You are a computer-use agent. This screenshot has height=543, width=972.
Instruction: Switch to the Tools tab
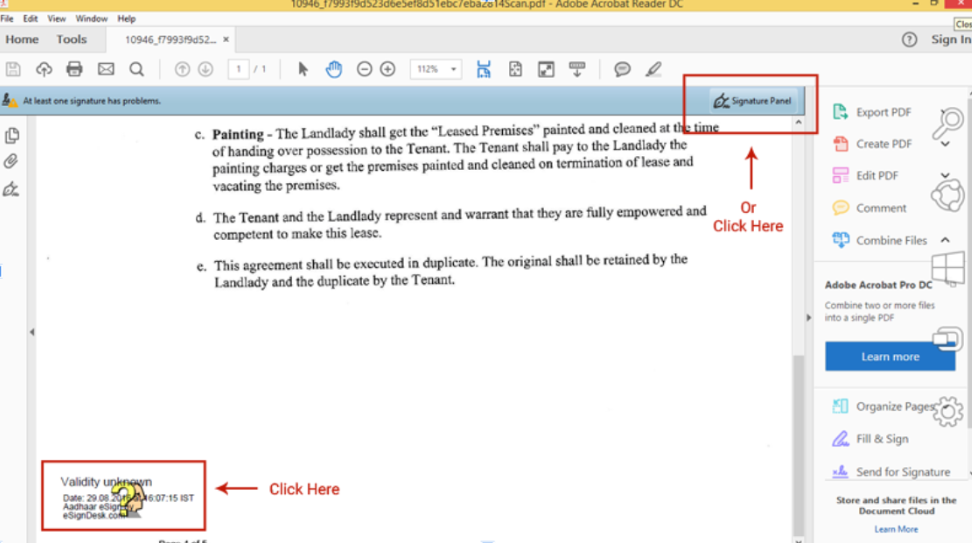(x=71, y=40)
